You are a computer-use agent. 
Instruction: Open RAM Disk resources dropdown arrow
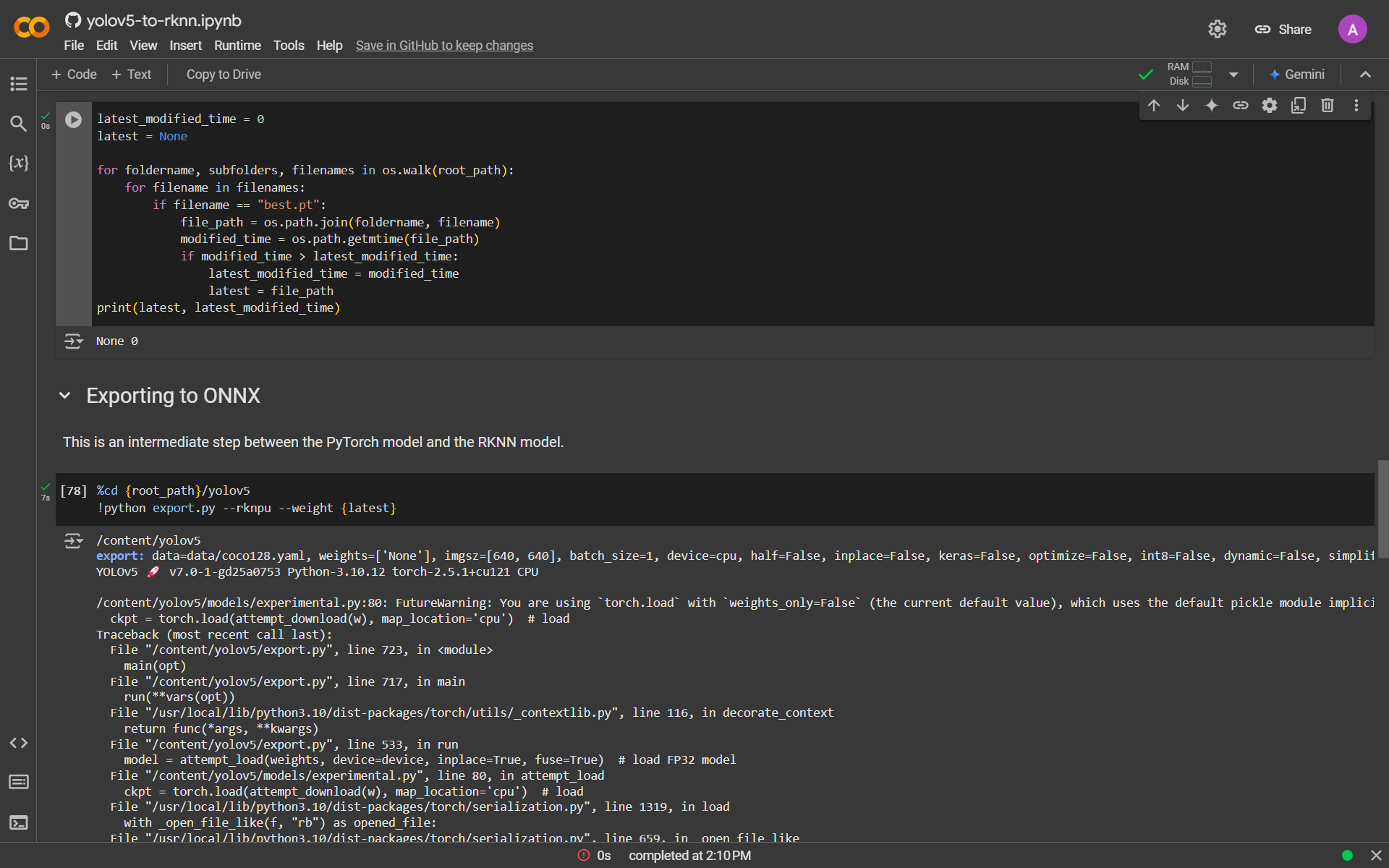click(x=1233, y=75)
